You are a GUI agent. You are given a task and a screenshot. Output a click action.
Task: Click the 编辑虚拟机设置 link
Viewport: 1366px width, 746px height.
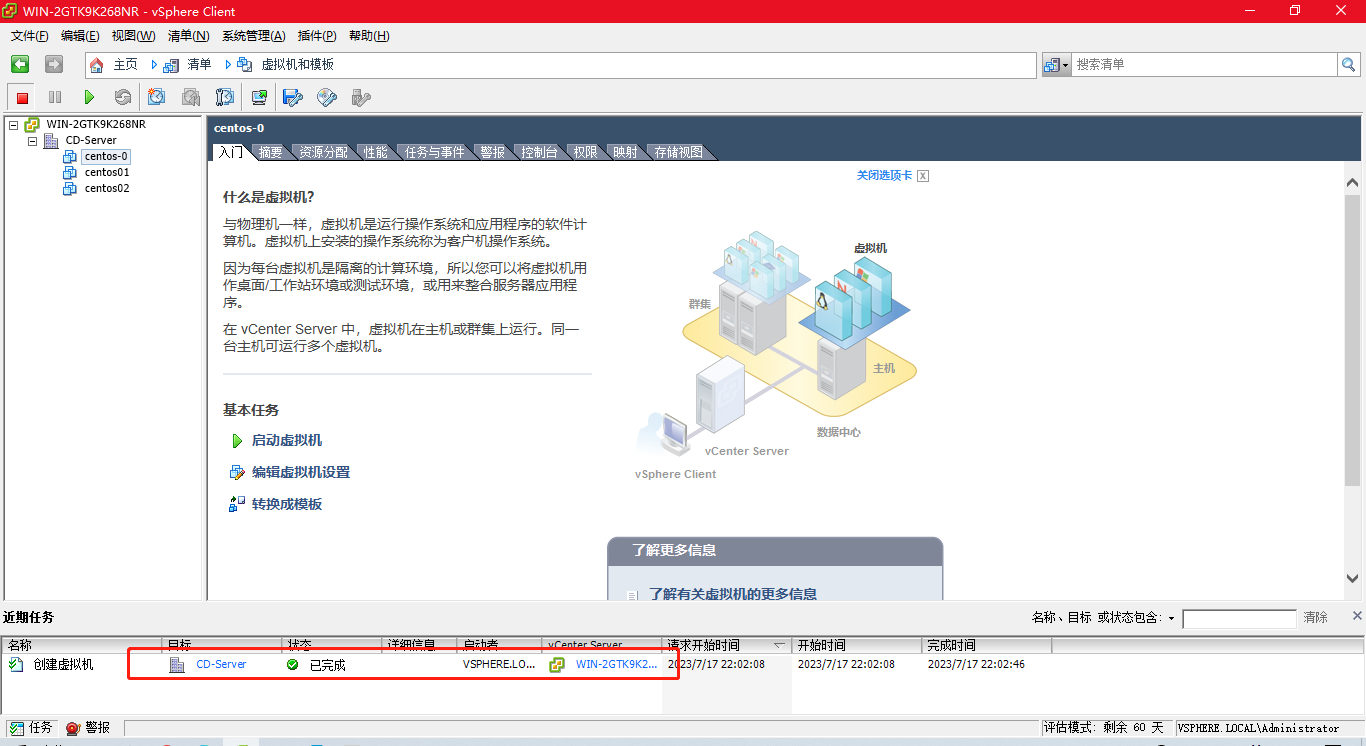(x=301, y=473)
